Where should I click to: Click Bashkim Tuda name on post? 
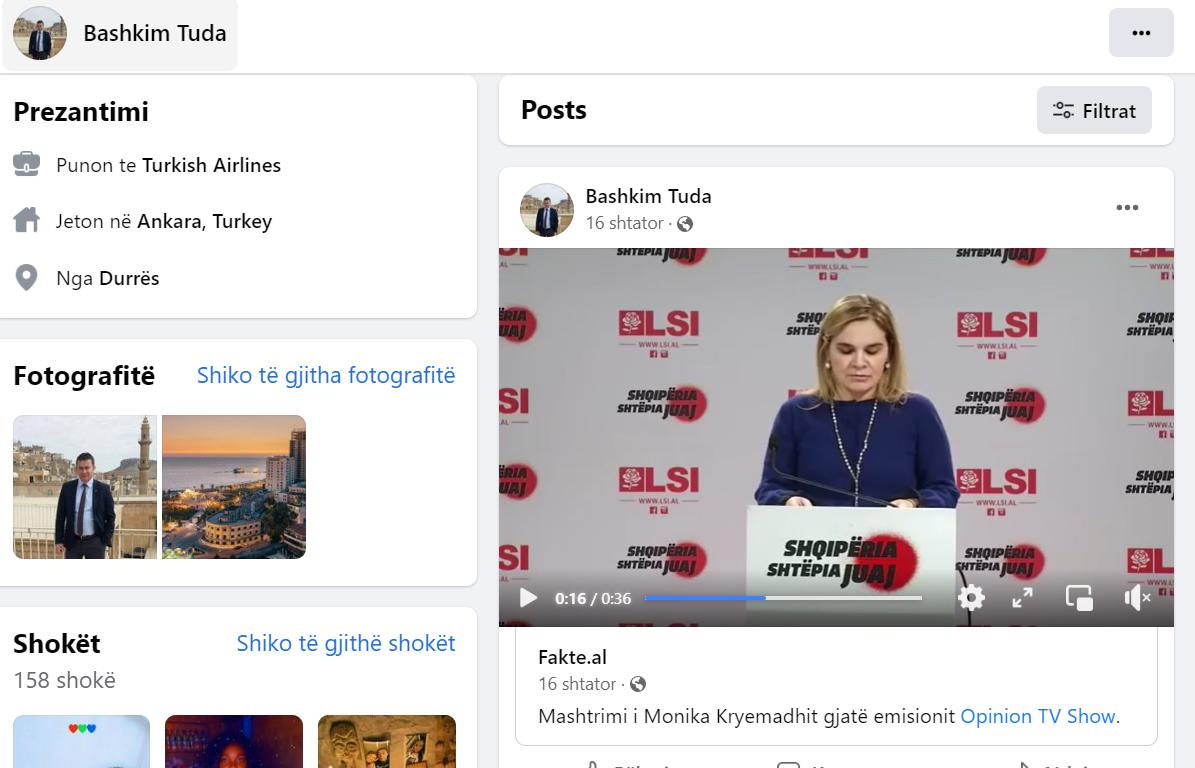pos(648,196)
